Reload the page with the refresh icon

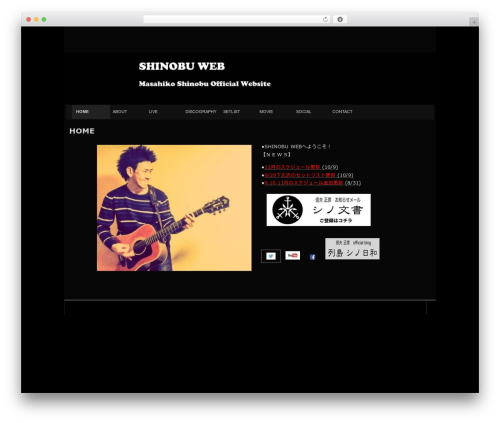tap(325, 19)
